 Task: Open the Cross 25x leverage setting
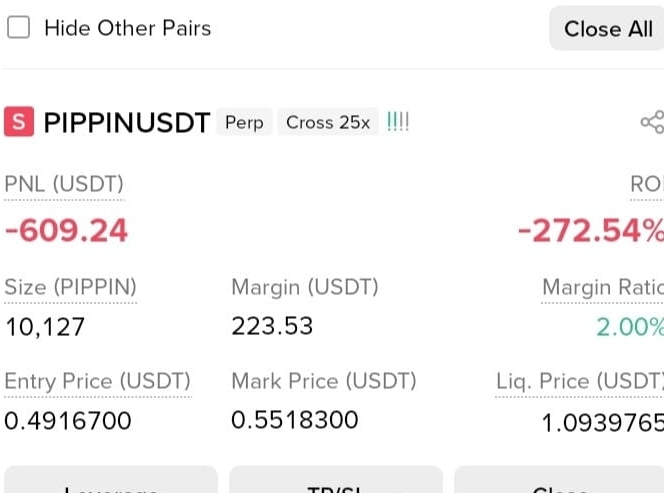pyautogui.click(x=328, y=122)
